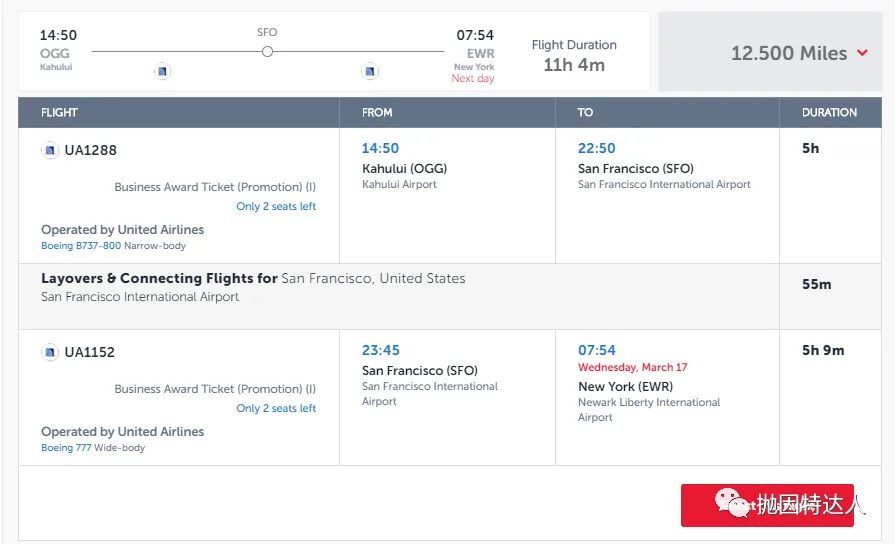Click airline logo on OGG–SFO segment line

pyautogui.click(x=163, y=71)
